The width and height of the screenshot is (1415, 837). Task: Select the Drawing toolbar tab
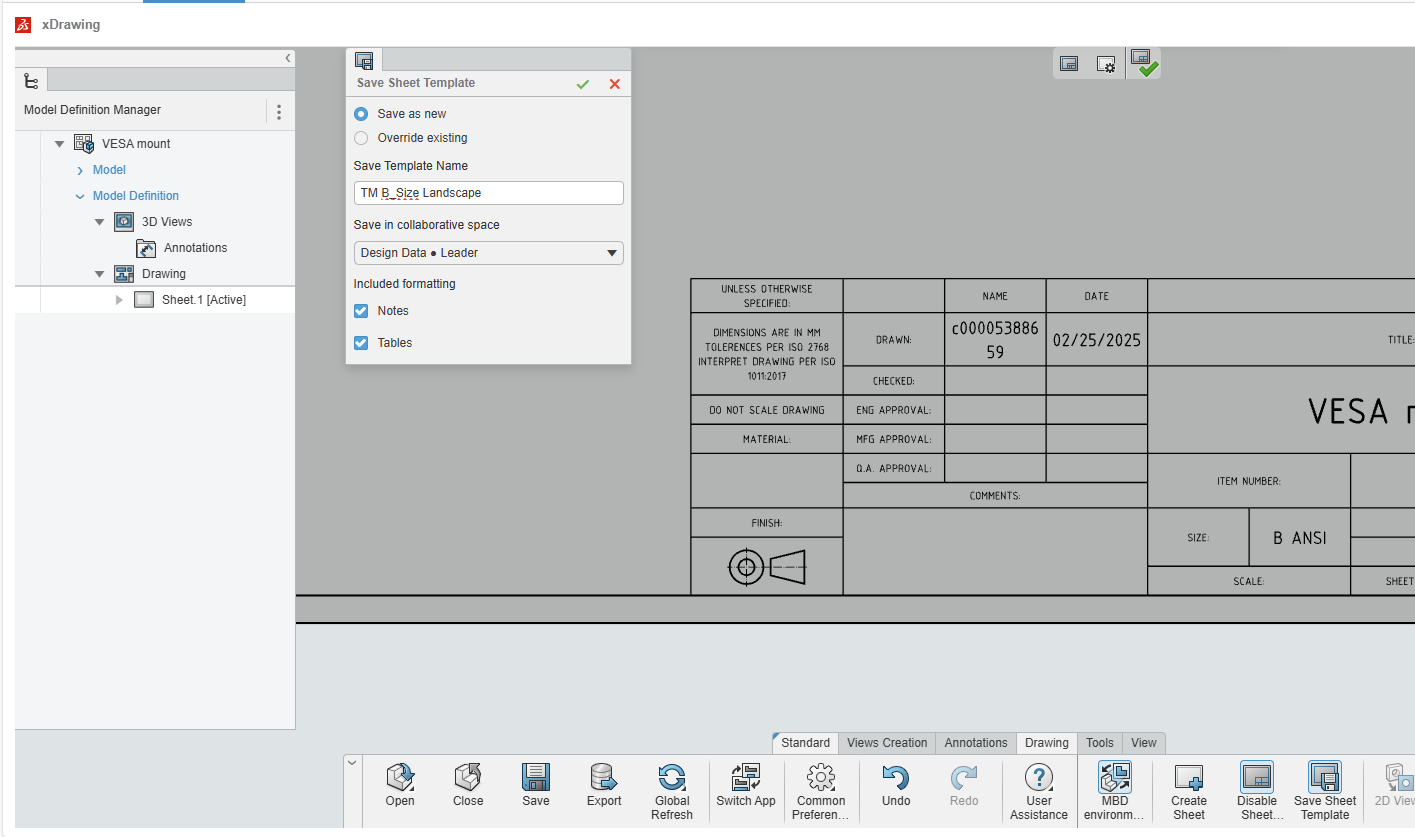point(1047,743)
